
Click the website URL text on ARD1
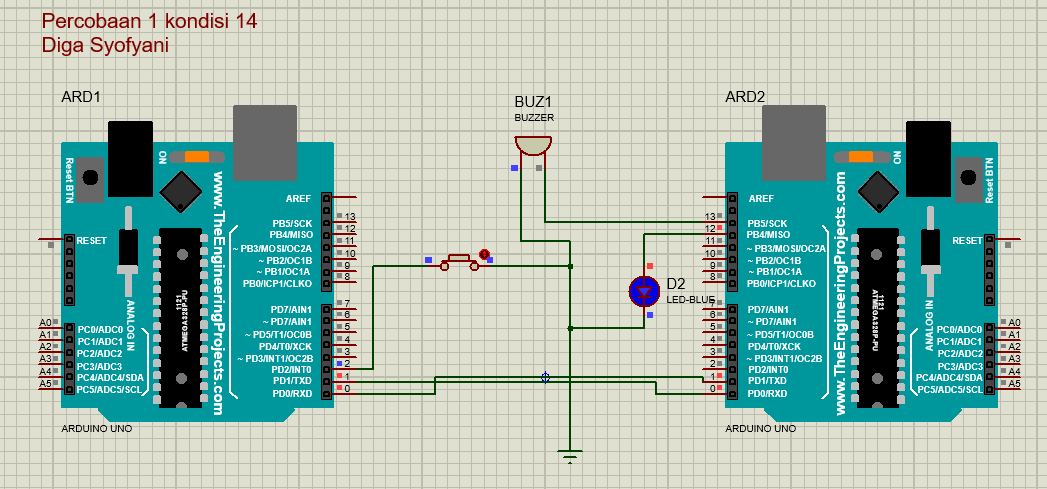(x=218, y=293)
